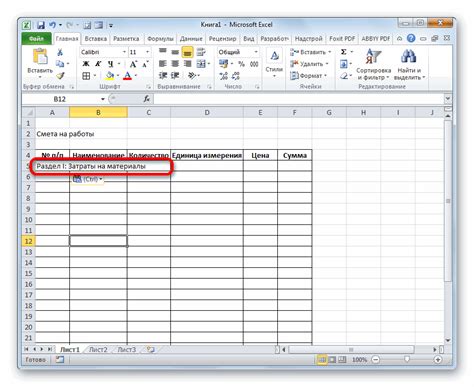This screenshot has width=474, height=387.
Task: Open the Формулы ribbon tab
Action: point(160,39)
